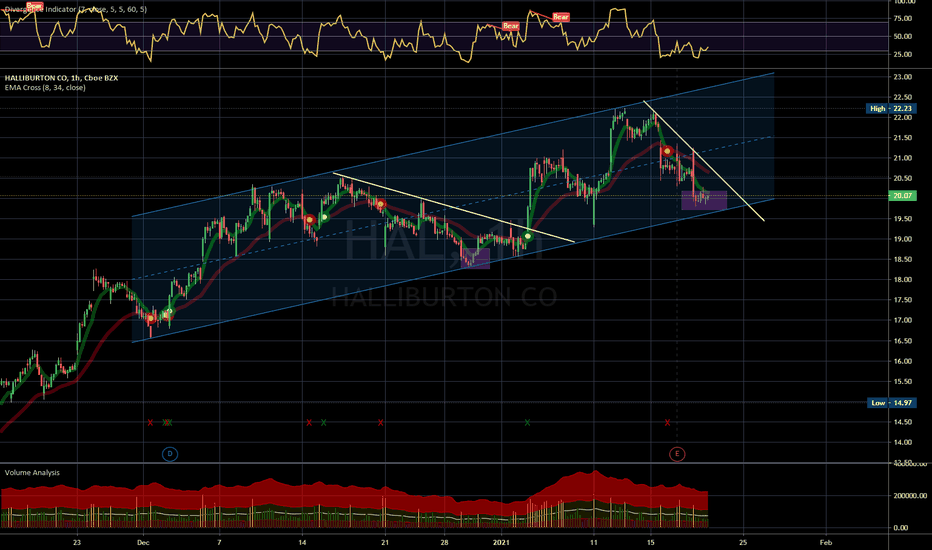Click the 25.00 level on the RSI scale
Viewport: 932px width, 550px height.
[903, 54]
